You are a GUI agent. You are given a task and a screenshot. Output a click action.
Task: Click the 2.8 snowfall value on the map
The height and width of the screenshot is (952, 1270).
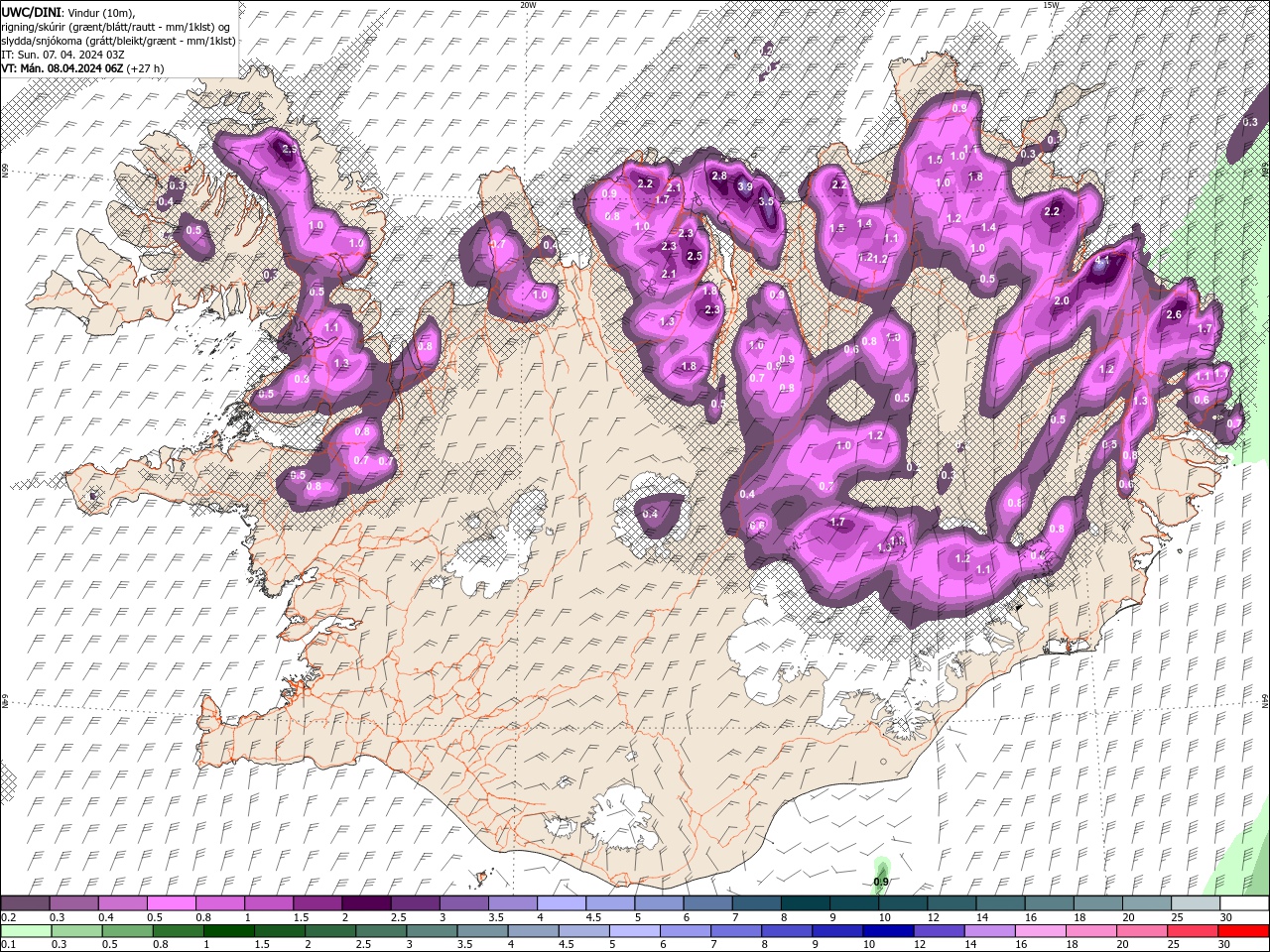[x=719, y=177]
